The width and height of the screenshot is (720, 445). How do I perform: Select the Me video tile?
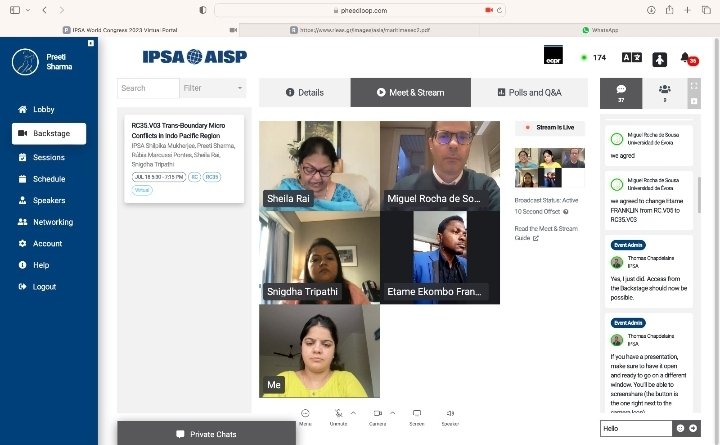tap(319, 351)
